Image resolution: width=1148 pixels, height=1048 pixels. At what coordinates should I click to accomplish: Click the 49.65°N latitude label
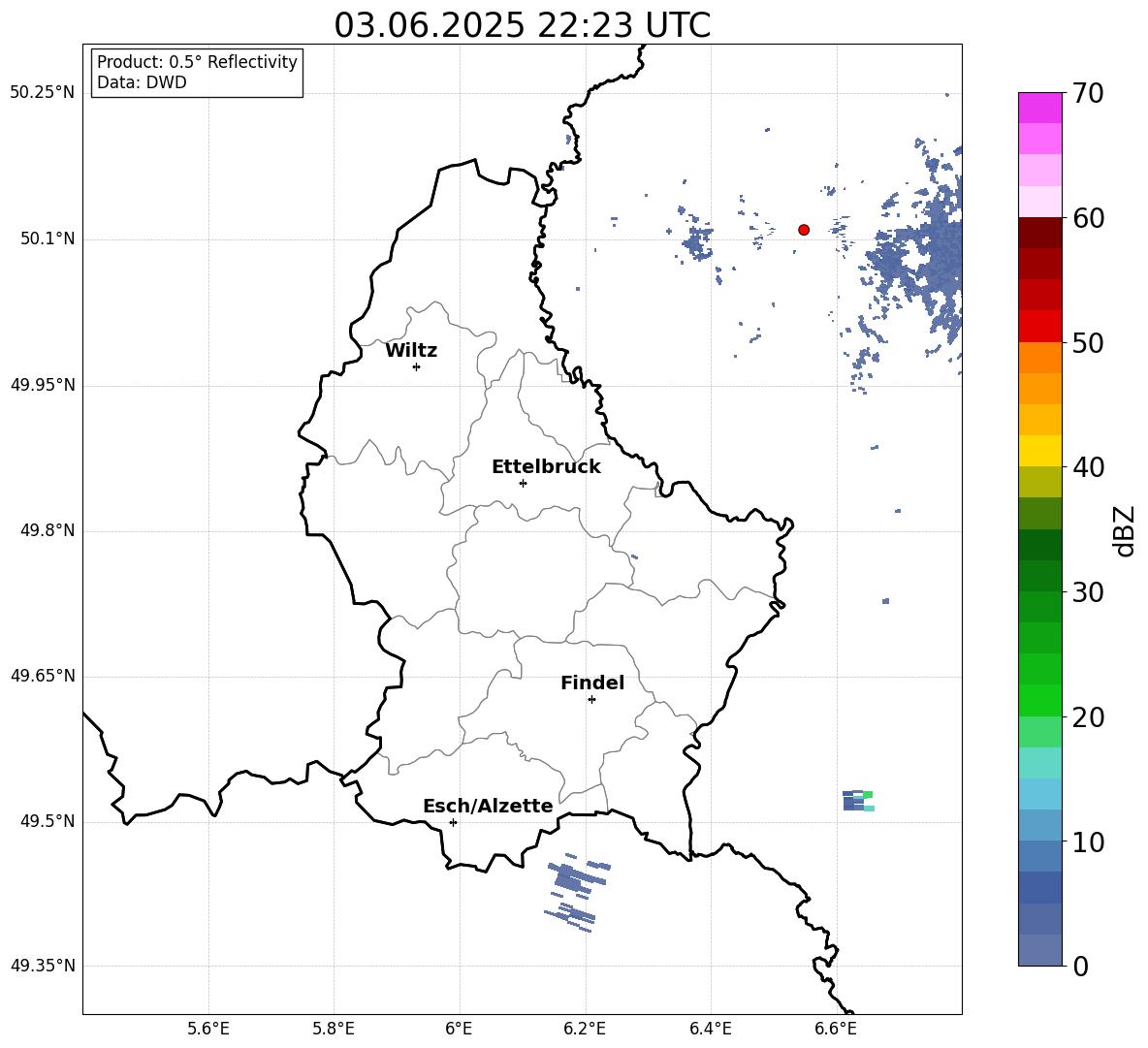[x=43, y=676]
